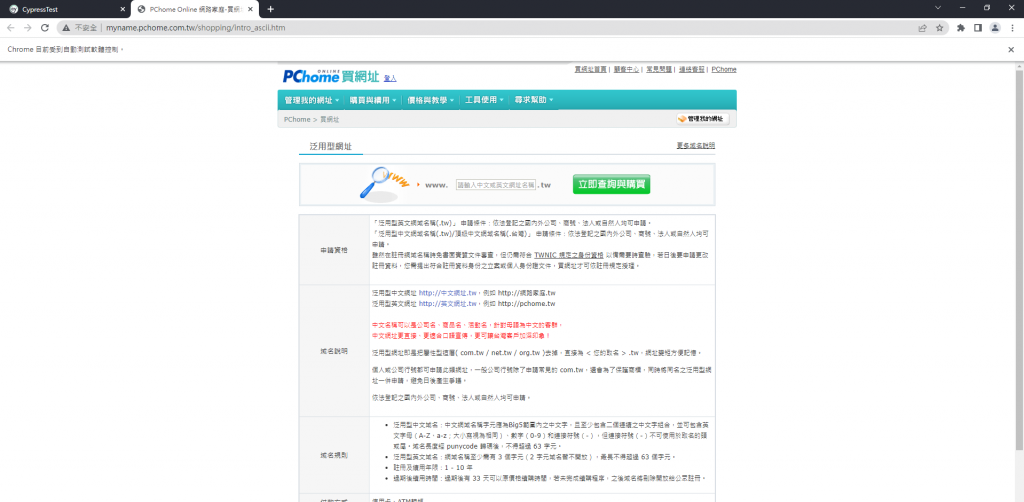Click the http://中文網址.tw blue link
1024x502 pixels.
(449, 292)
